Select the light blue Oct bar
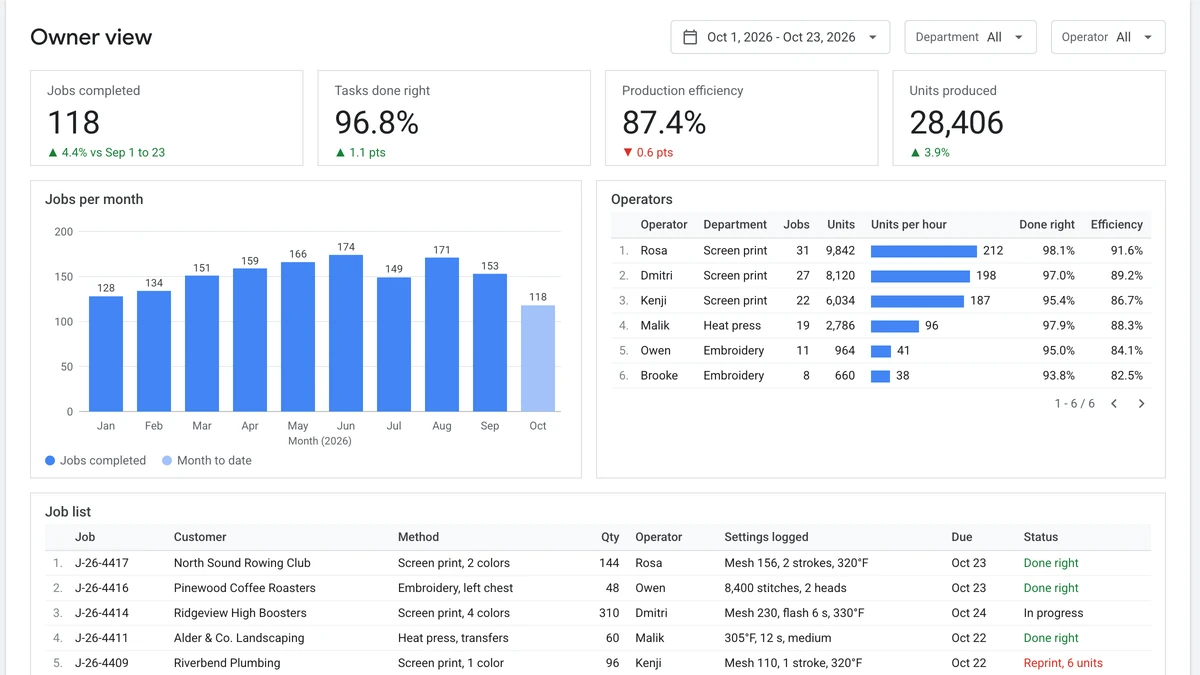 (x=538, y=359)
